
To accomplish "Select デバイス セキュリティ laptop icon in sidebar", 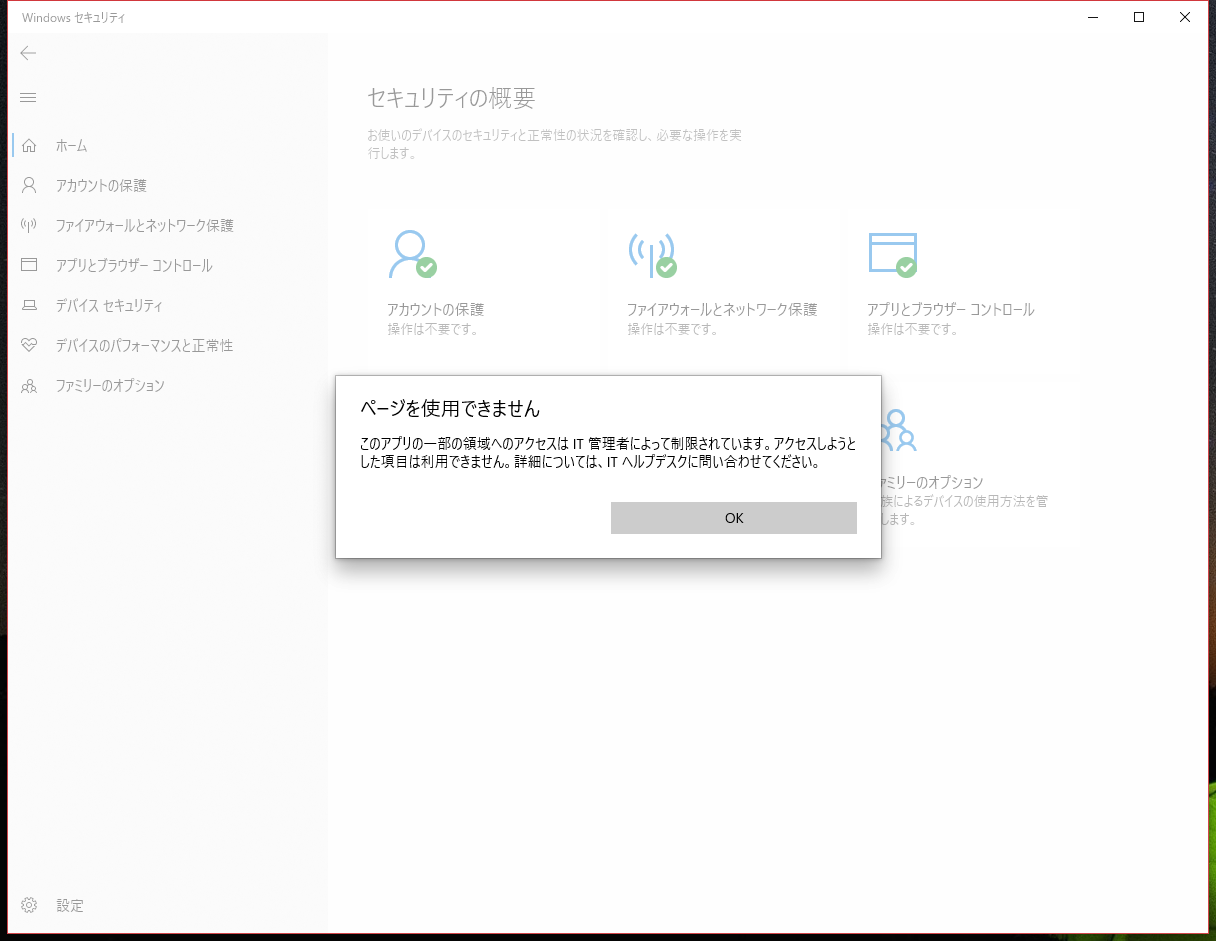I will (29, 305).
